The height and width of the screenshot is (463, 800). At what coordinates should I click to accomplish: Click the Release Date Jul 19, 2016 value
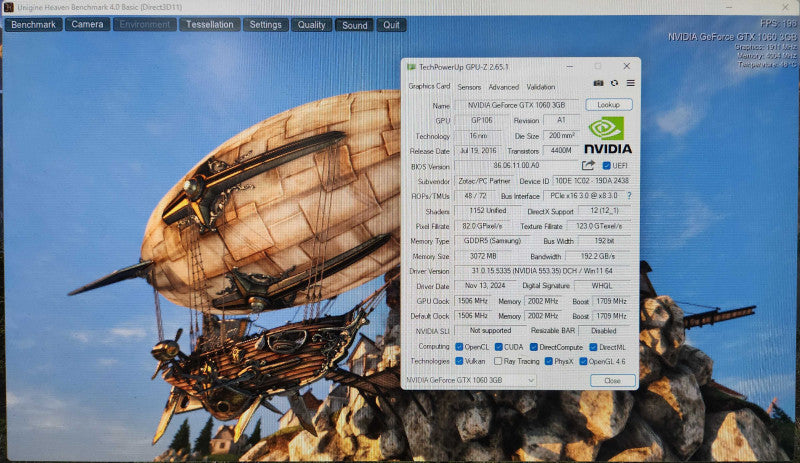coord(478,151)
